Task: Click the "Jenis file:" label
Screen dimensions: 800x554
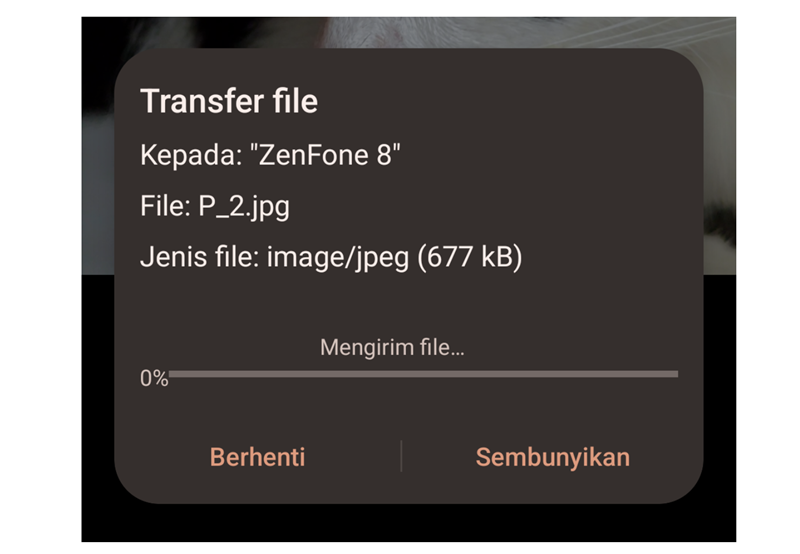Action: click(x=199, y=259)
